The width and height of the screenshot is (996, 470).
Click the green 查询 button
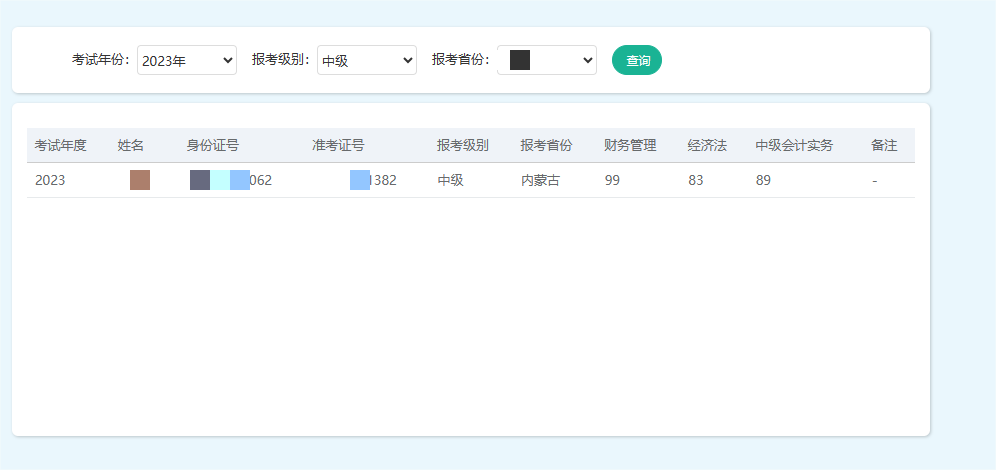tap(637, 61)
